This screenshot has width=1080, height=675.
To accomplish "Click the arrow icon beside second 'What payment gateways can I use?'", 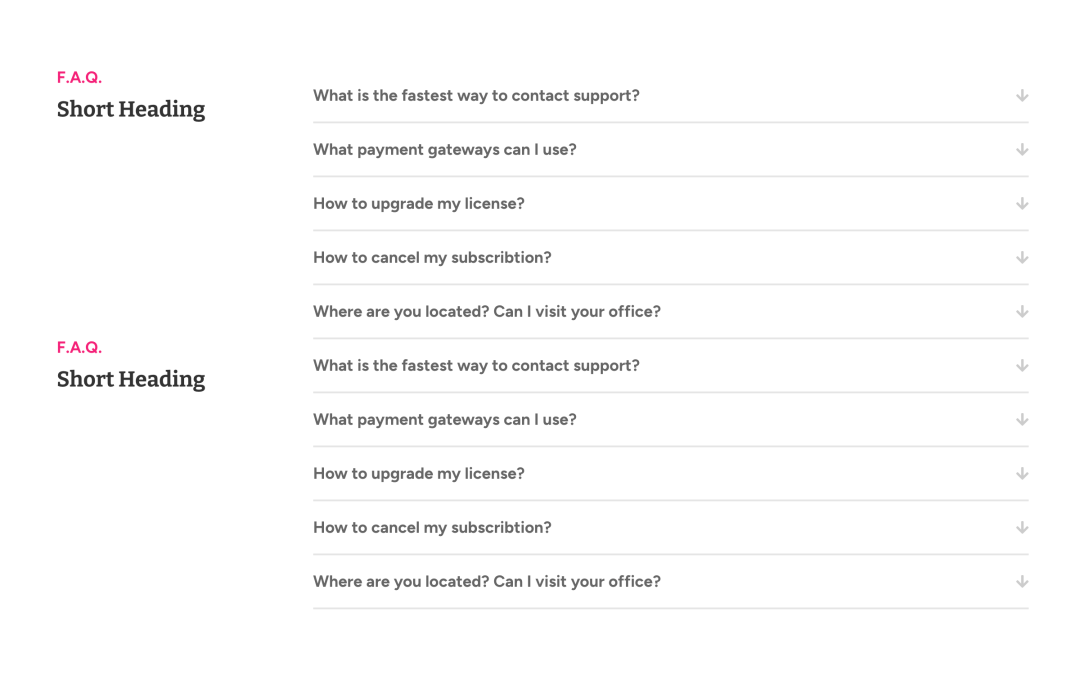I will tap(1022, 419).
